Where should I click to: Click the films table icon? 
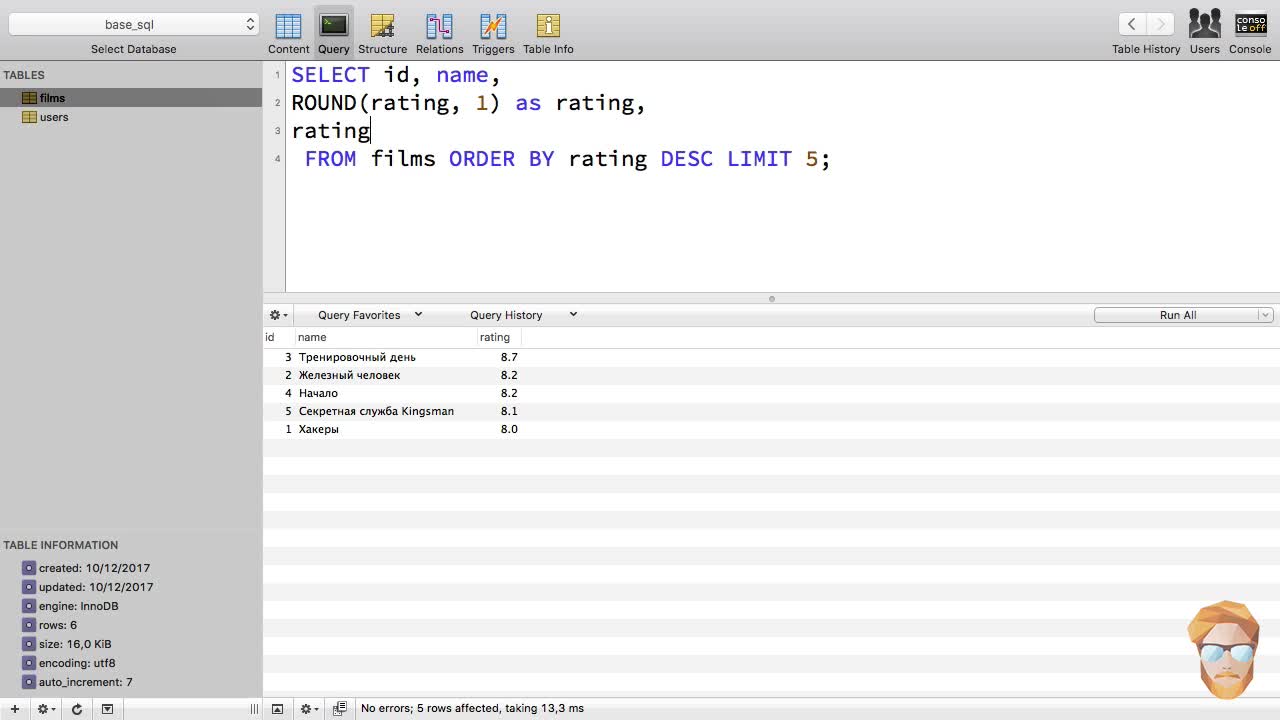(x=29, y=98)
